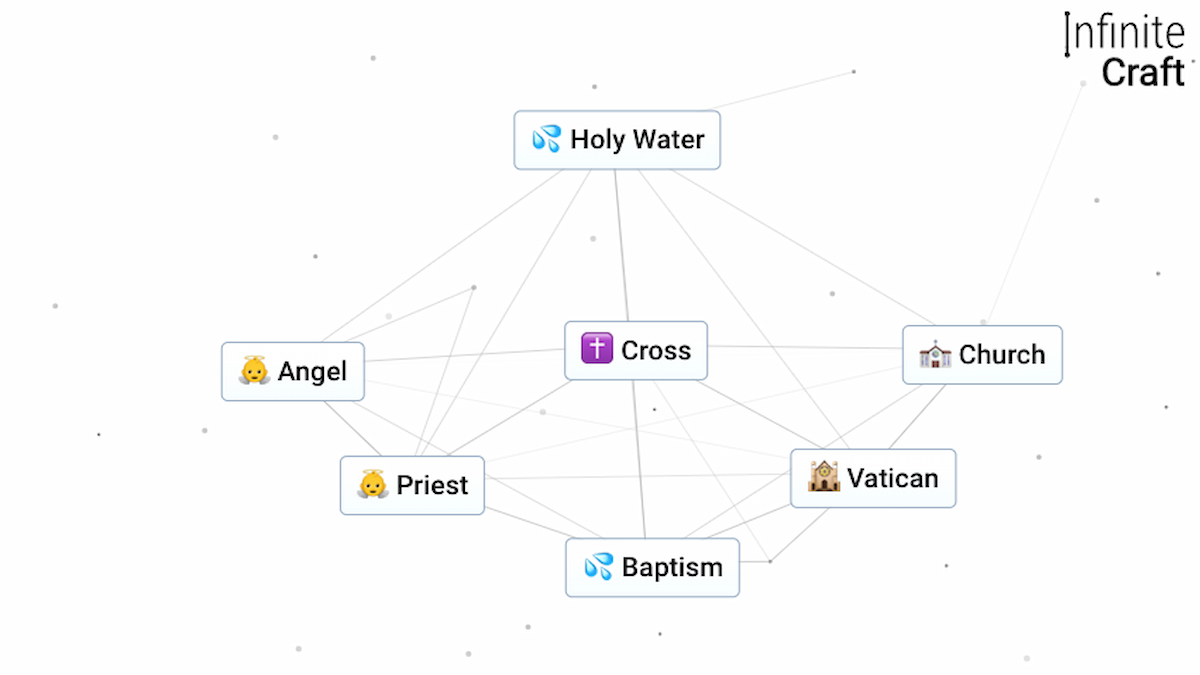The image size is (1200, 675).
Task: Select the Cross element tile
Action: click(636, 350)
